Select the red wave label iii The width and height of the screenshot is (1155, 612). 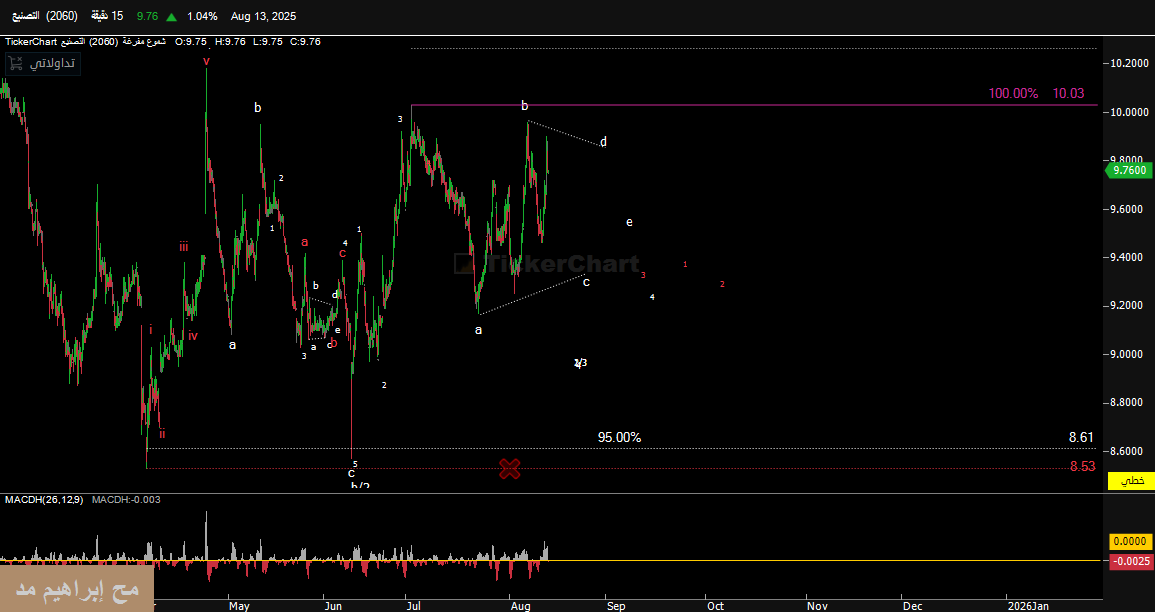pyautogui.click(x=183, y=247)
